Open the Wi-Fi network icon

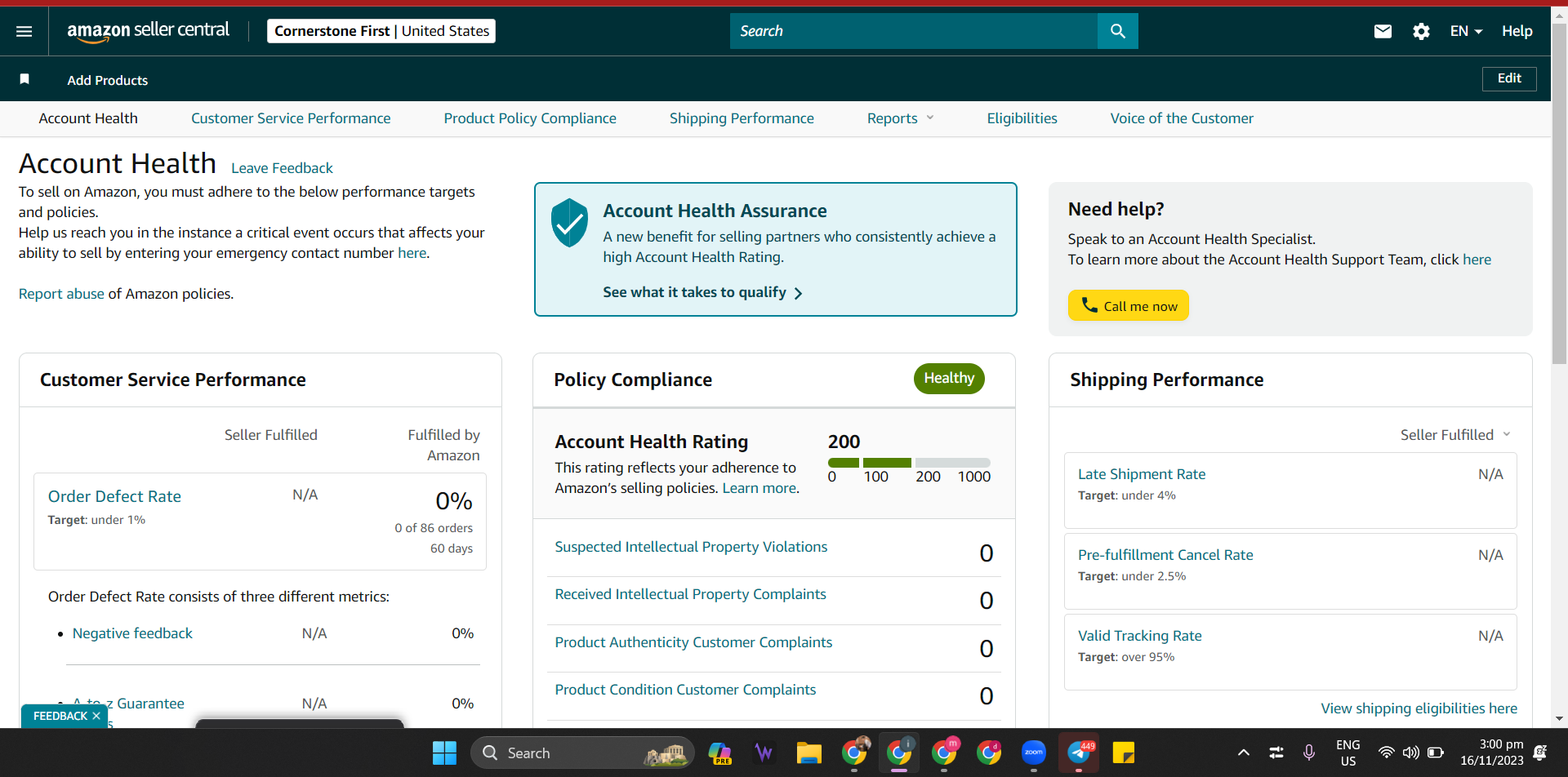[1386, 753]
